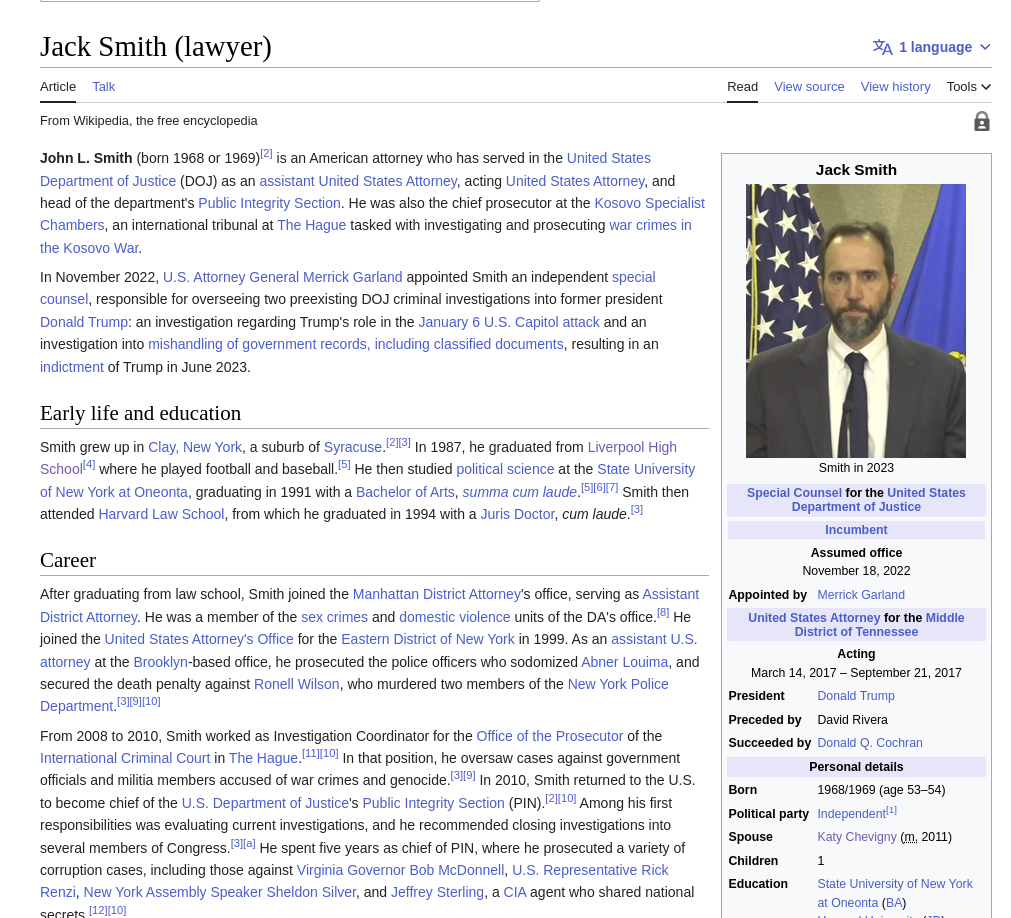Expand the 1 language dropdown
Image resolution: width=1011 pixels, height=918 pixels.
[x=932, y=47]
